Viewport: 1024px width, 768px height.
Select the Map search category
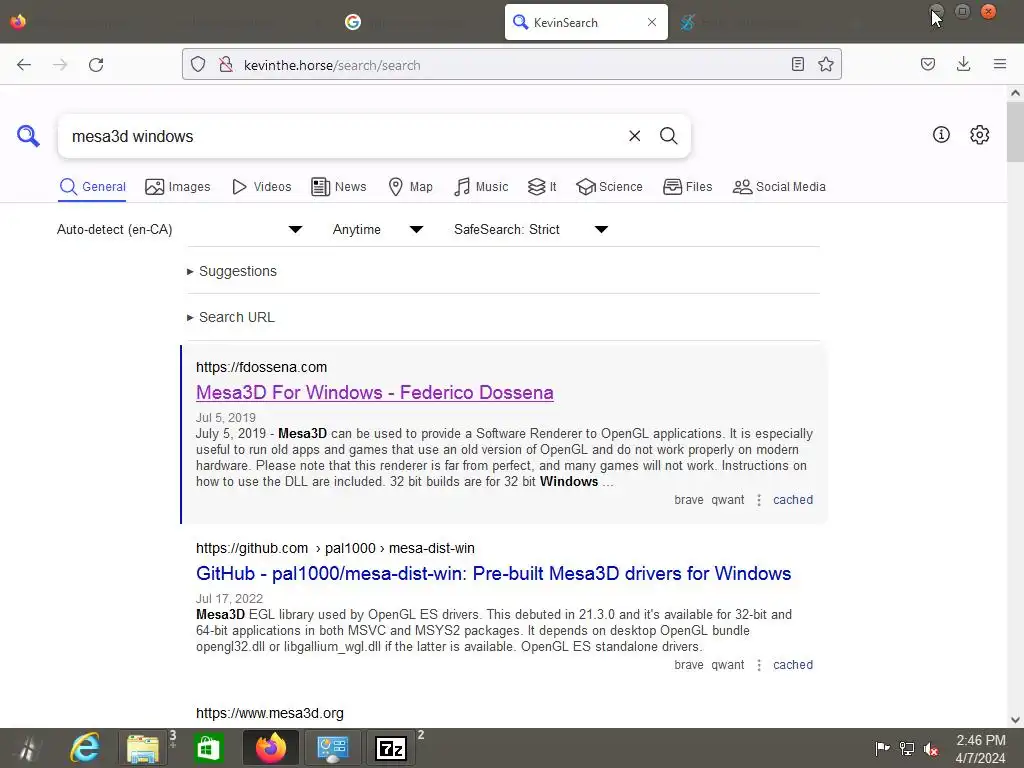coord(410,187)
